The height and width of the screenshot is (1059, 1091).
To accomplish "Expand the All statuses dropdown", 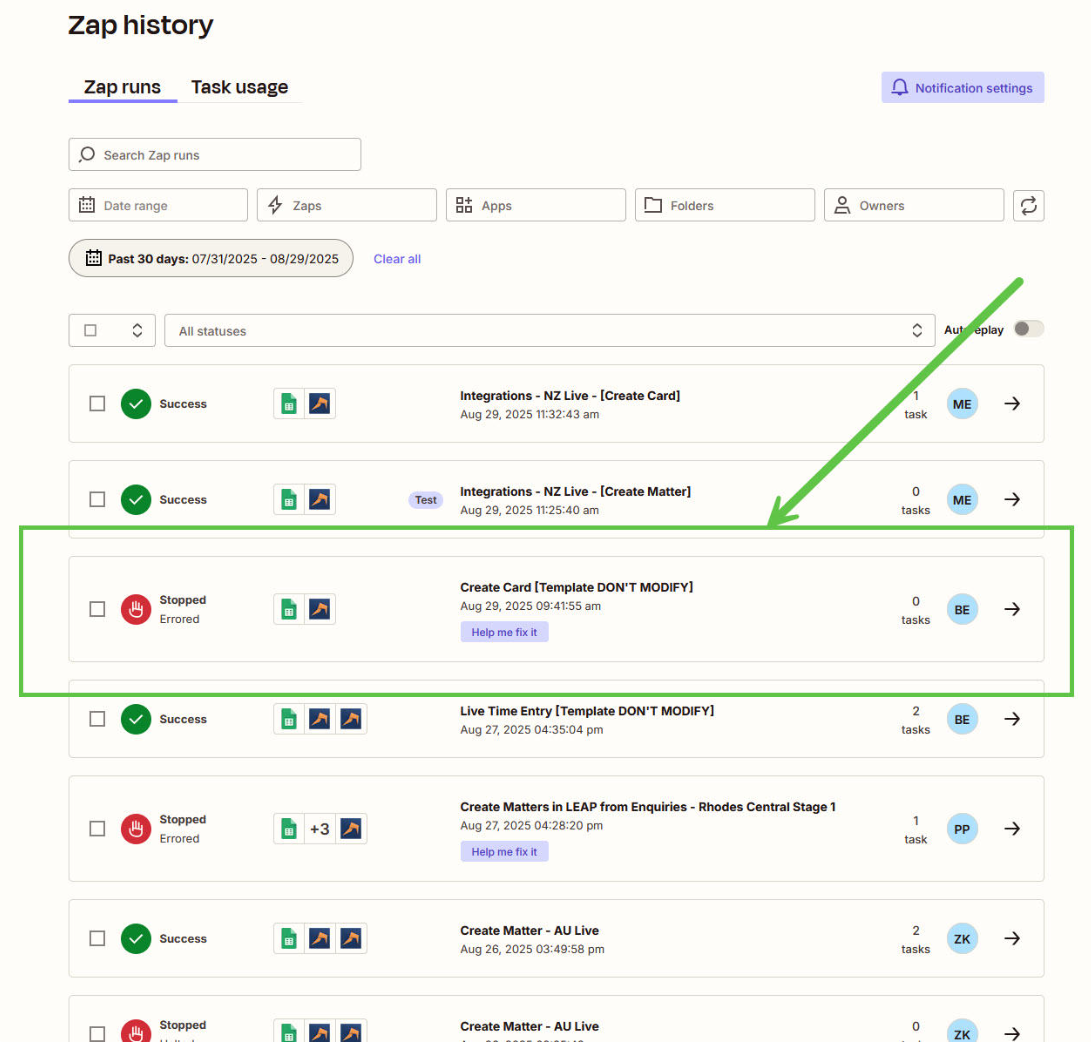I will [x=549, y=331].
